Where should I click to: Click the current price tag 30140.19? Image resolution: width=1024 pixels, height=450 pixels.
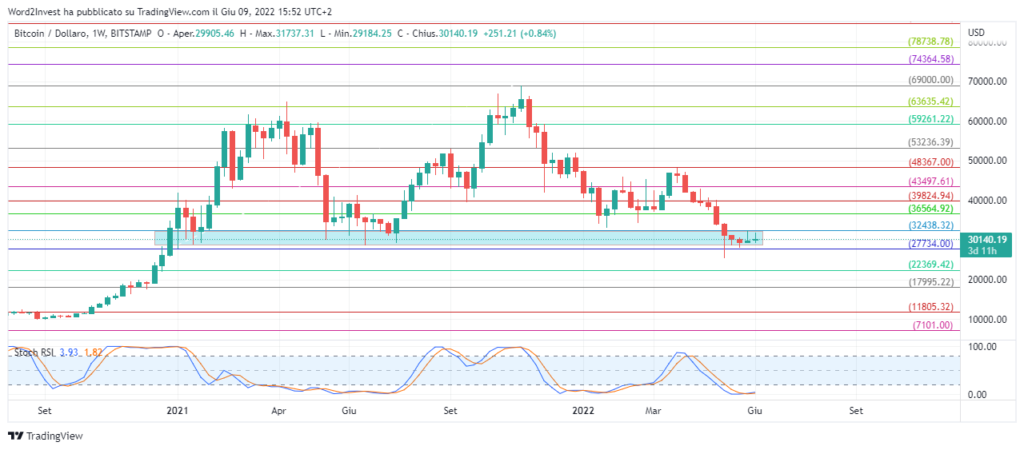click(986, 240)
